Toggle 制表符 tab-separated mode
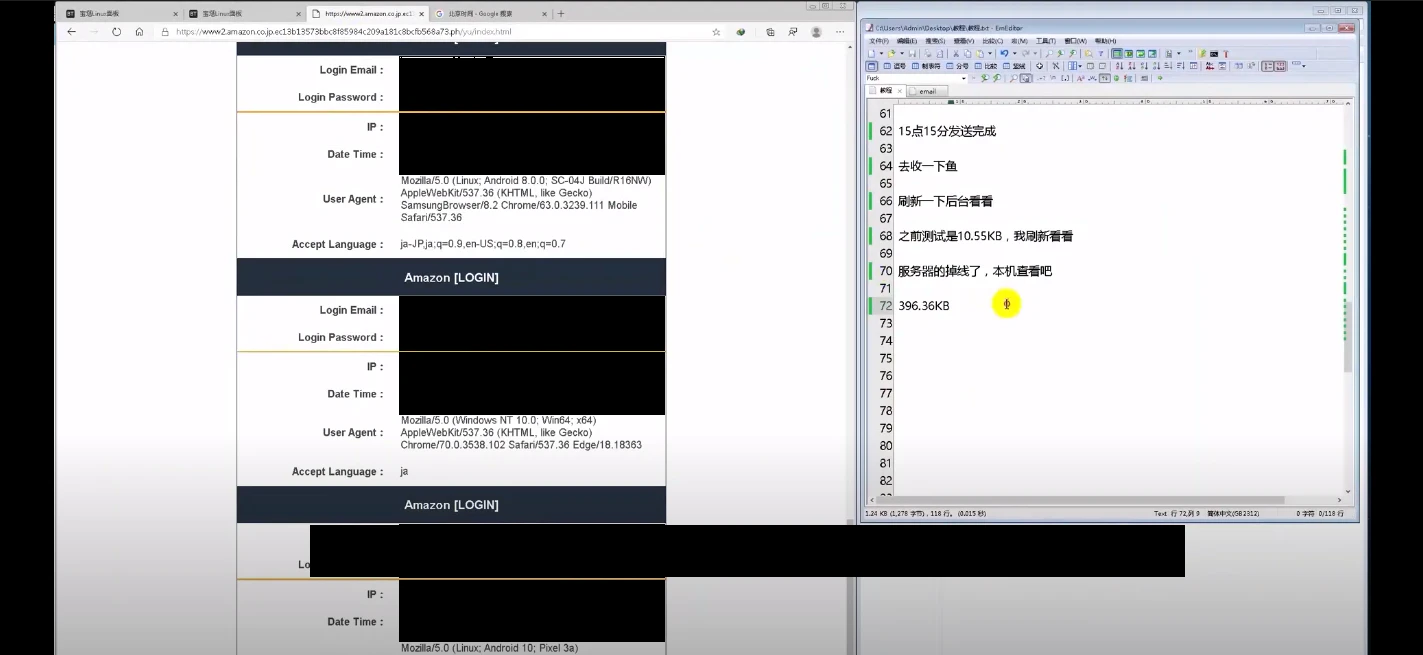Viewport: 1423px width, 655px height. coord(926,66)
